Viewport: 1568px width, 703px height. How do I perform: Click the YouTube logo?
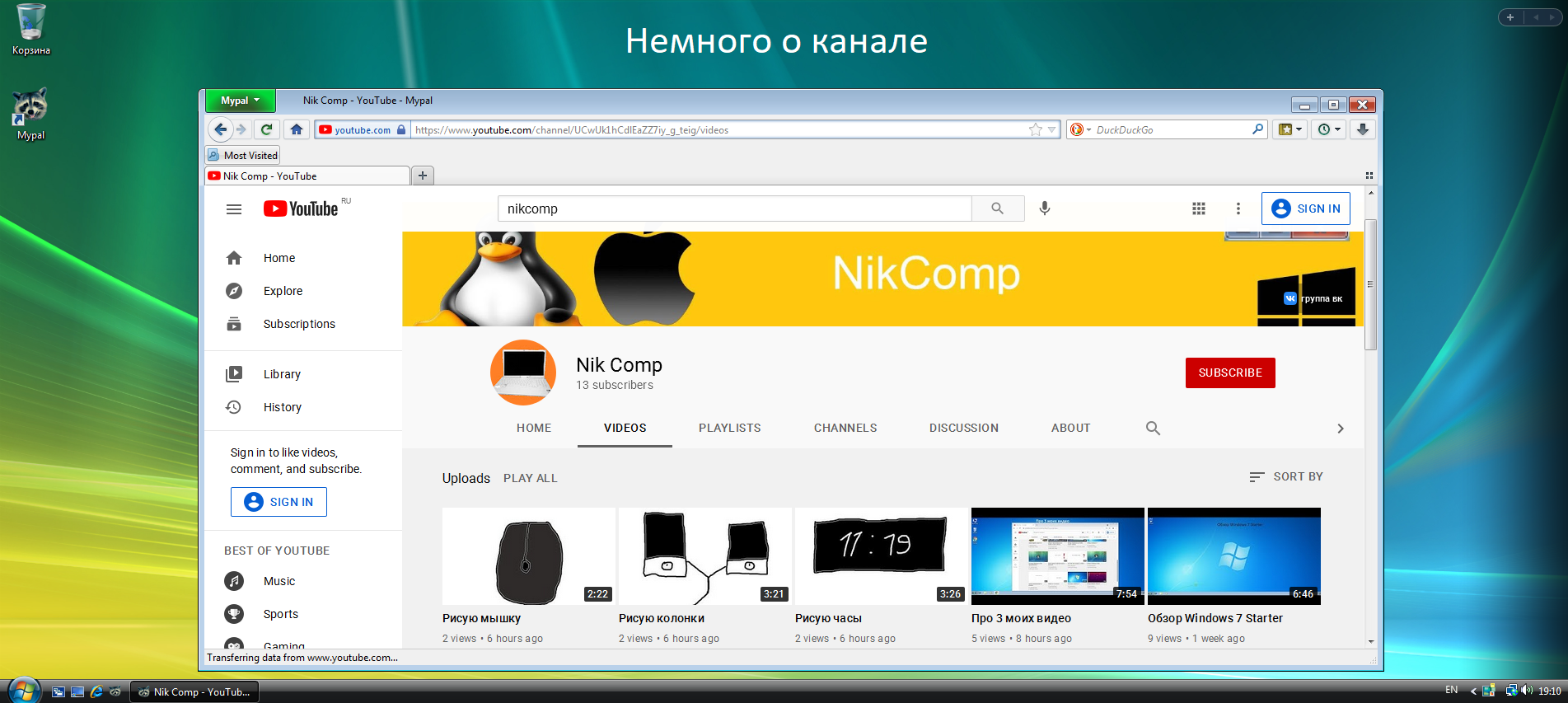[302, 209]
